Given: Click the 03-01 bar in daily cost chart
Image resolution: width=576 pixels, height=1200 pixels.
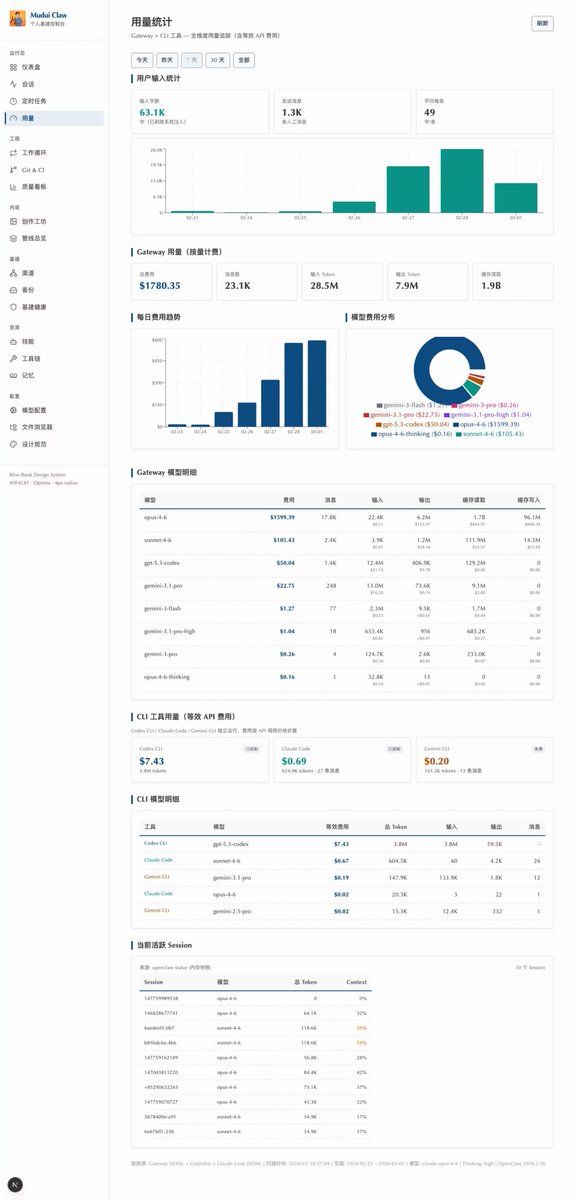Looking at the screenshot, I should (316, 383).
